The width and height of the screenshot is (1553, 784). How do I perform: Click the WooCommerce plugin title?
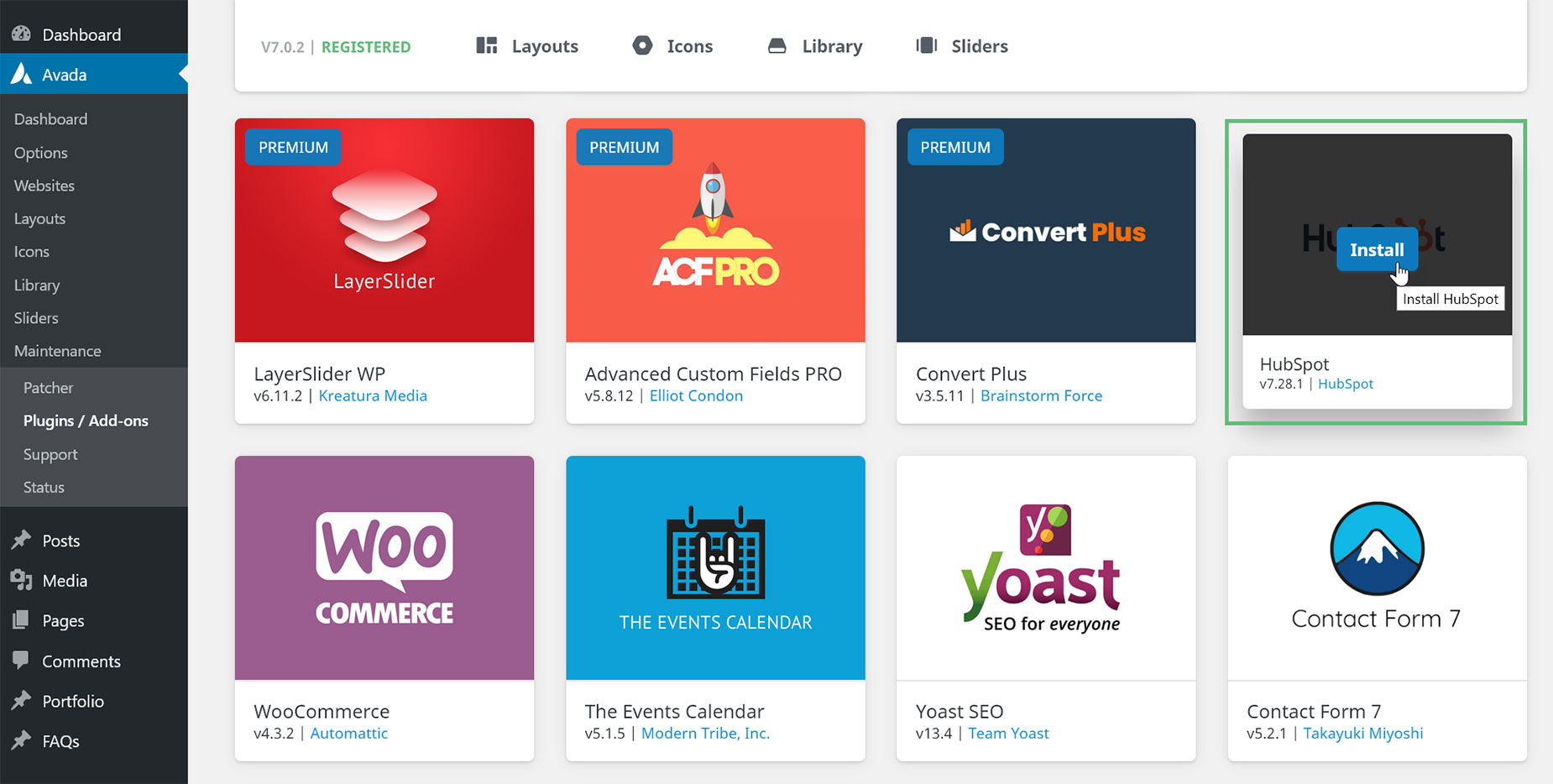[x=322, y=711]
